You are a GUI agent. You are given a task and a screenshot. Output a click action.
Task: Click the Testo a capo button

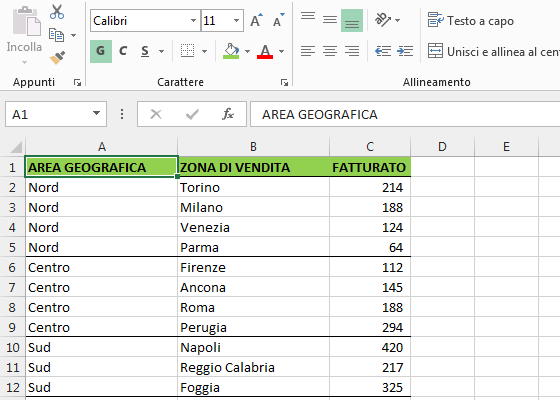pos(470,21)
